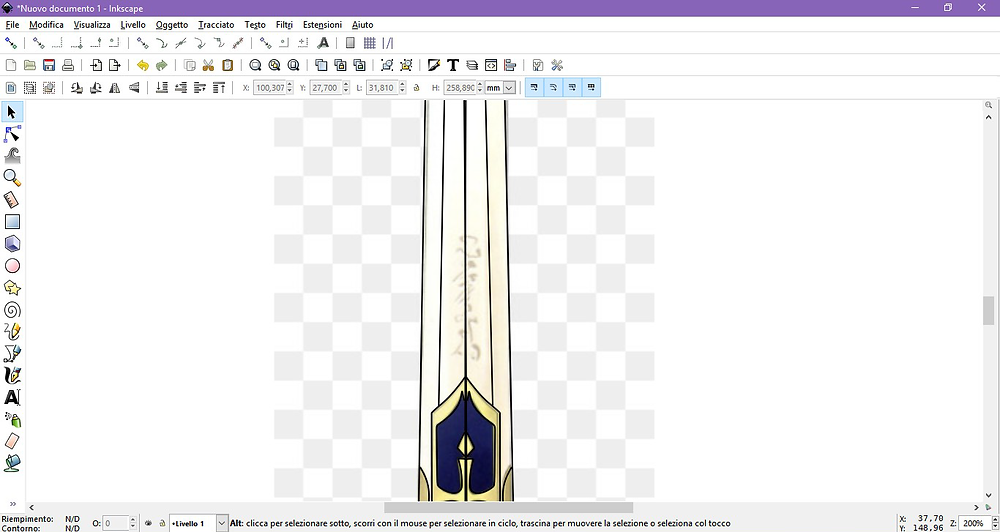Export the document
This screenshot has width=1000, height=532.
coord(114,65)
